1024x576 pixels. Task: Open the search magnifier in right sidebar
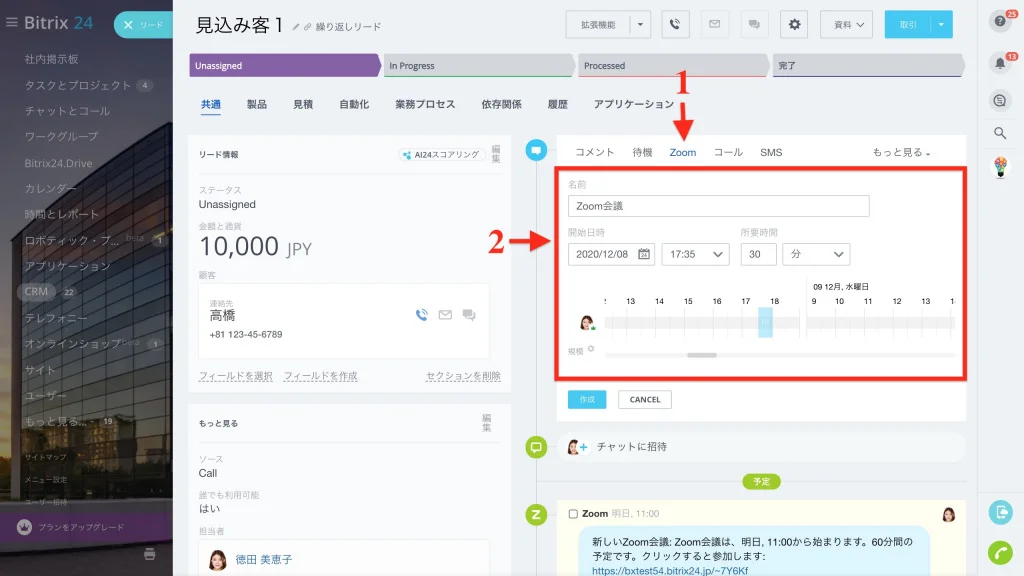1000,133
